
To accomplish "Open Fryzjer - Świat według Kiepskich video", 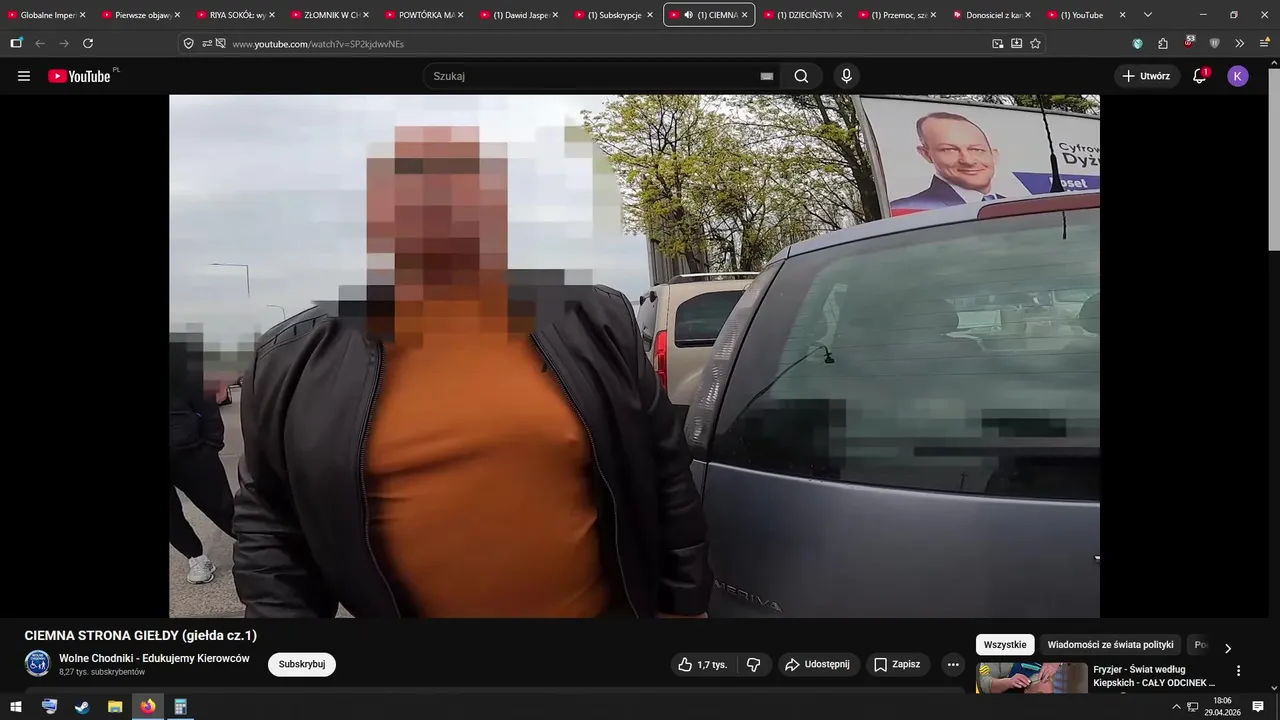I will (x=1154, y=676).
